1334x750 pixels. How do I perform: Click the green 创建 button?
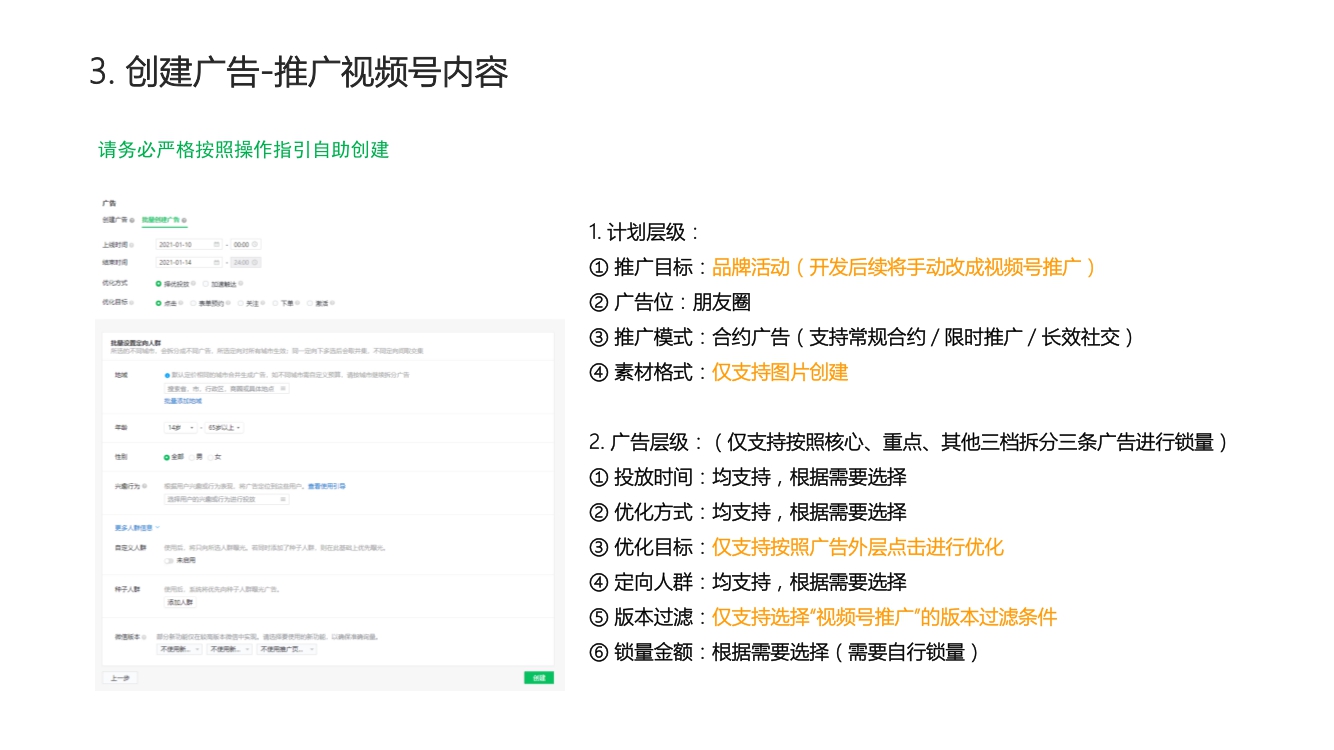tap(538, 678)
